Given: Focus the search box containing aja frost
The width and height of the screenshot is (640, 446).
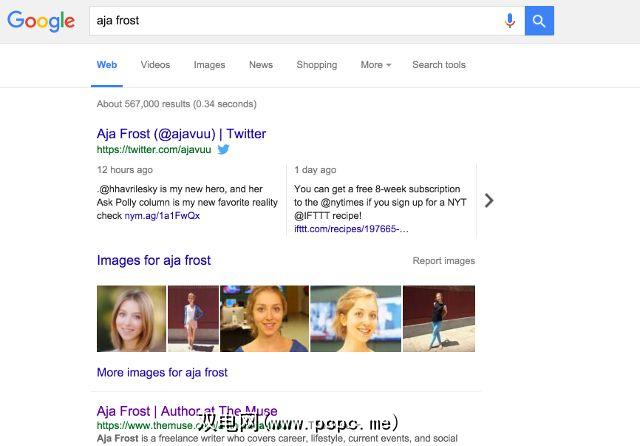Looking at the screenshot, I should point(290,20).
